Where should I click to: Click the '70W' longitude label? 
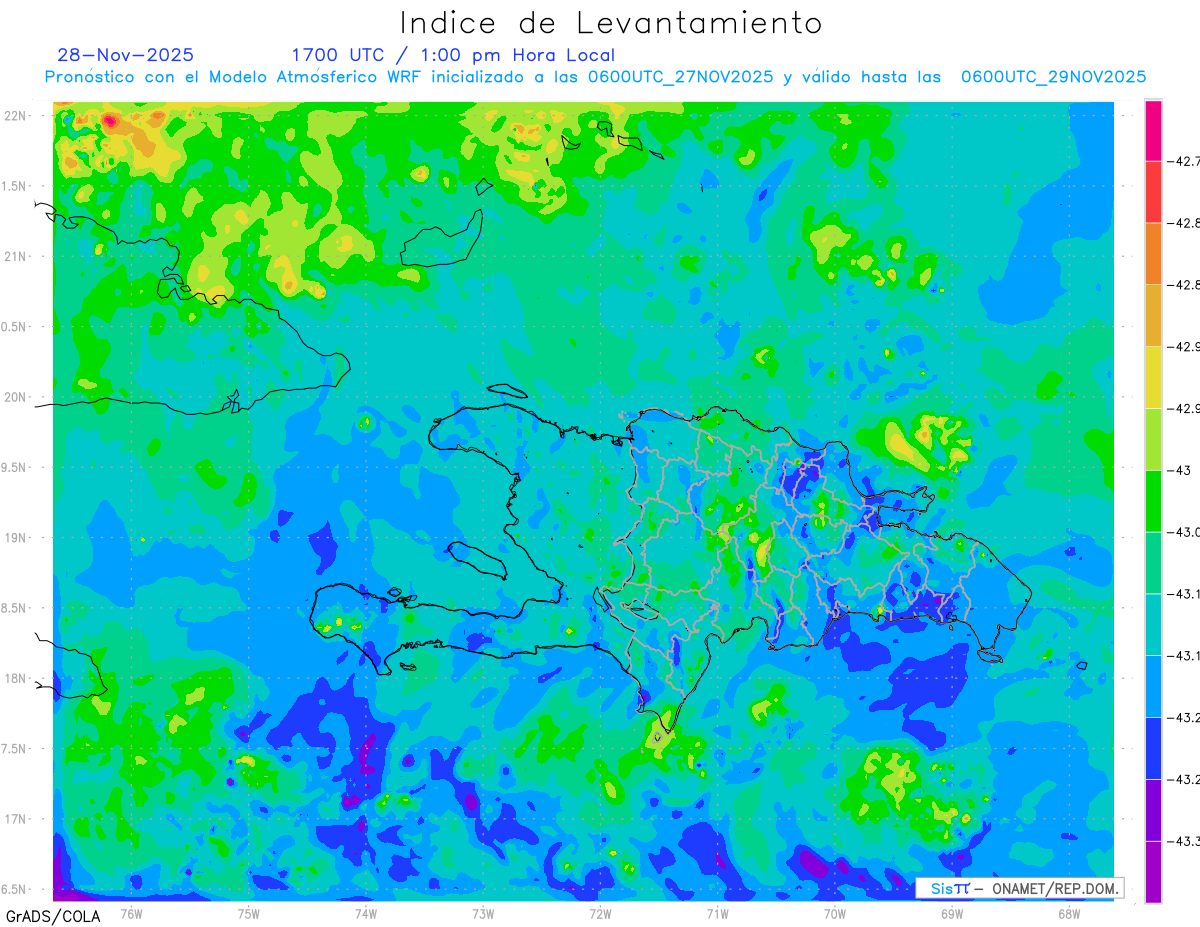point(834,913)
